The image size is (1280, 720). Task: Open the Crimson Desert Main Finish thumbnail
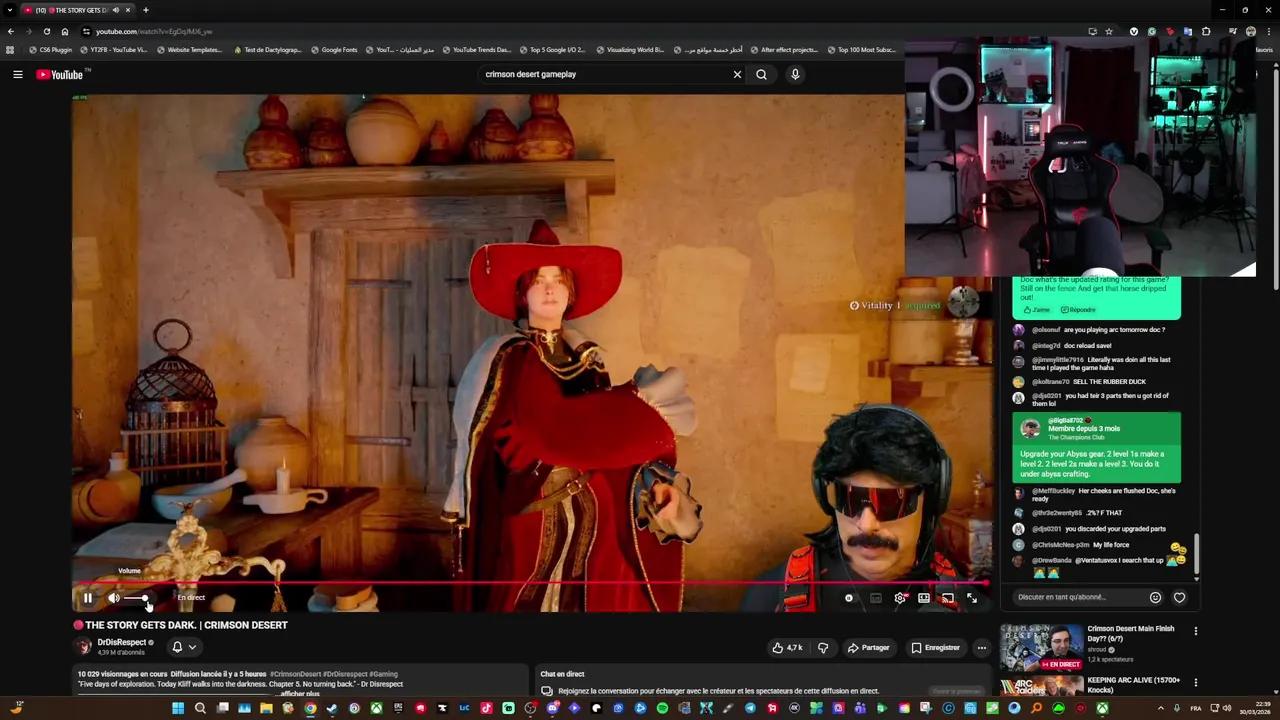pos(1041,647)
